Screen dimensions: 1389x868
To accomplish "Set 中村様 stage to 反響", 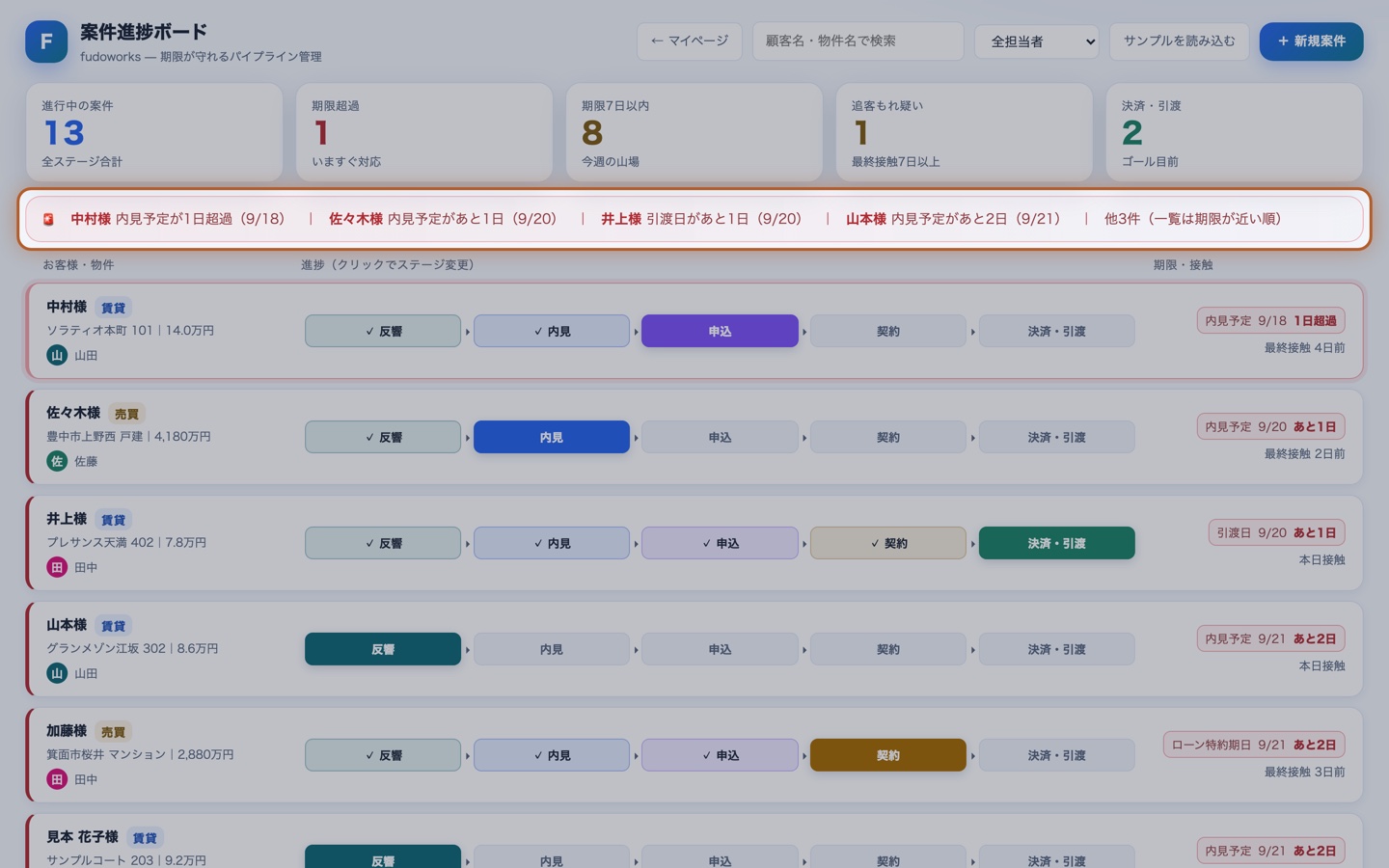I will 383,331.
